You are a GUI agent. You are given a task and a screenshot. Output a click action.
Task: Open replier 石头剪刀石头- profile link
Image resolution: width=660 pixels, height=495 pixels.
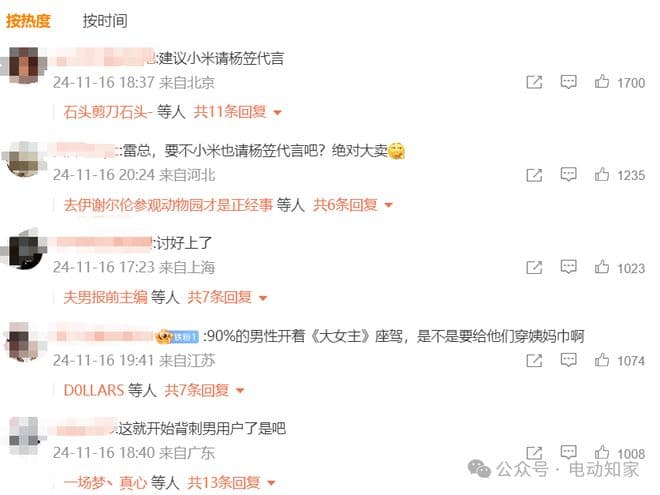[107, 112]
